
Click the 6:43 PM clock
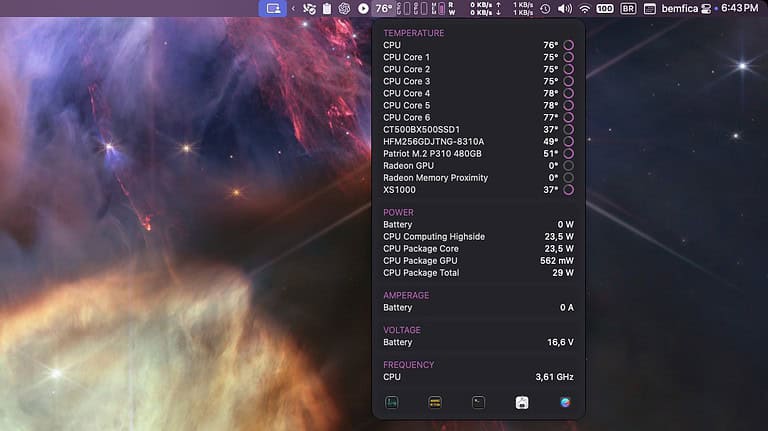(x=739, y=8)
